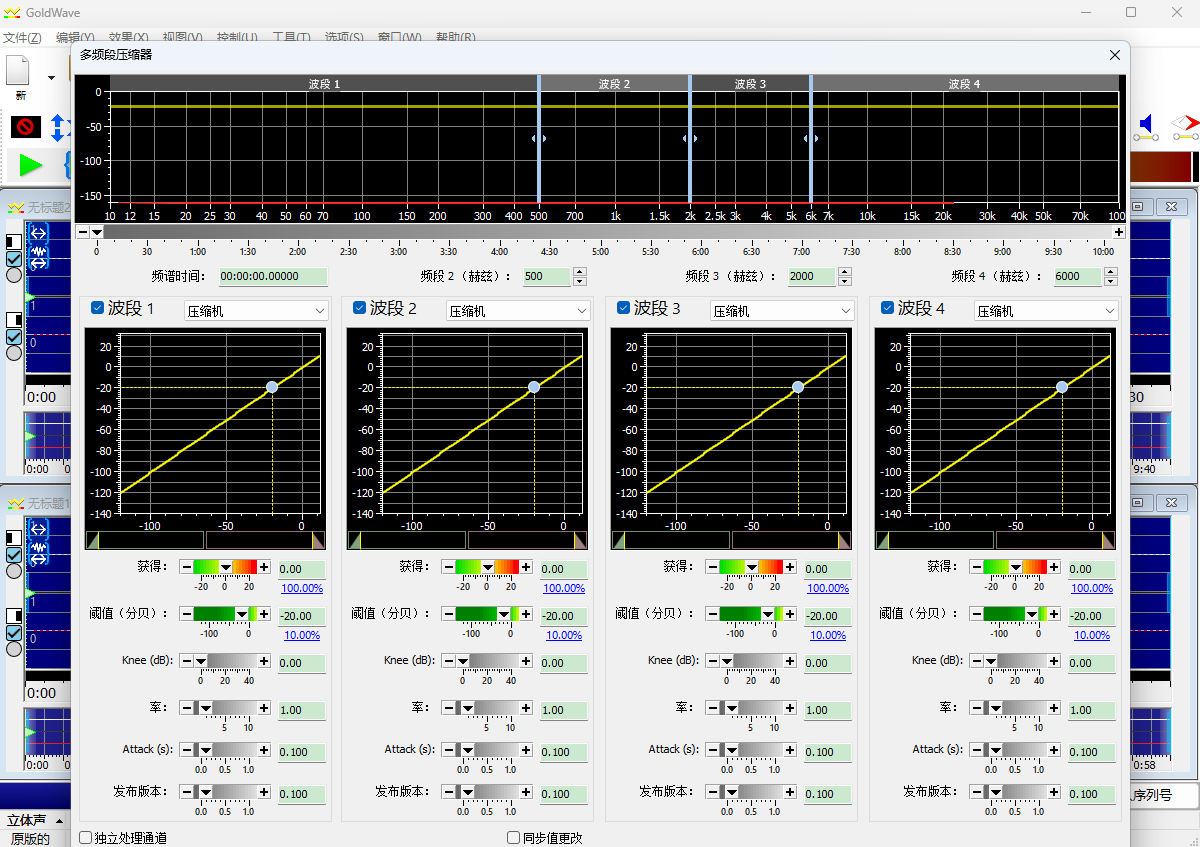The width and height of the screenshot is (1200, 847).
Task: Disable the 波段 1 checkbox
Action: point(98,308)
